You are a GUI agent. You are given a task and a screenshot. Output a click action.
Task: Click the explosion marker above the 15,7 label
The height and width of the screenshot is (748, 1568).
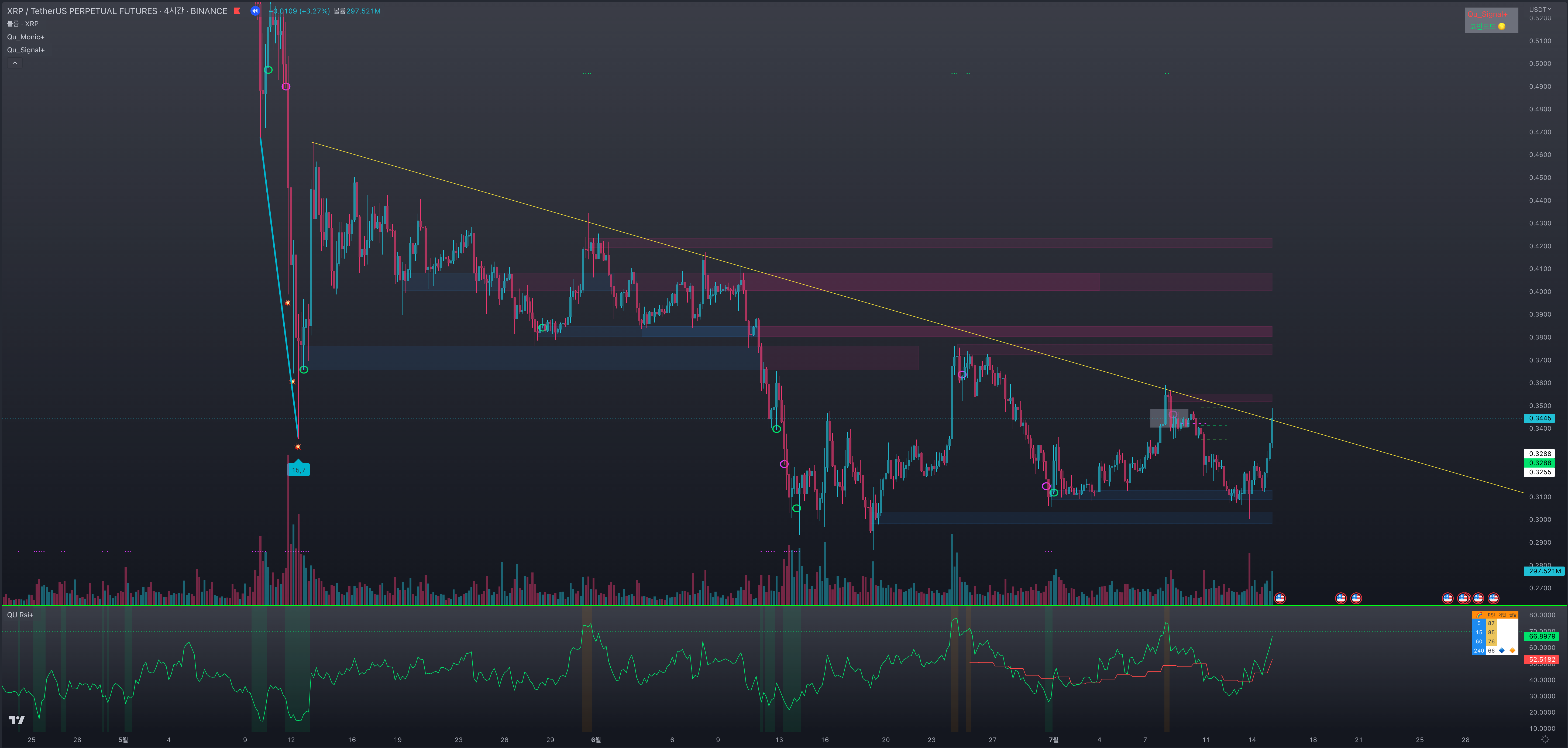(298, 447)
